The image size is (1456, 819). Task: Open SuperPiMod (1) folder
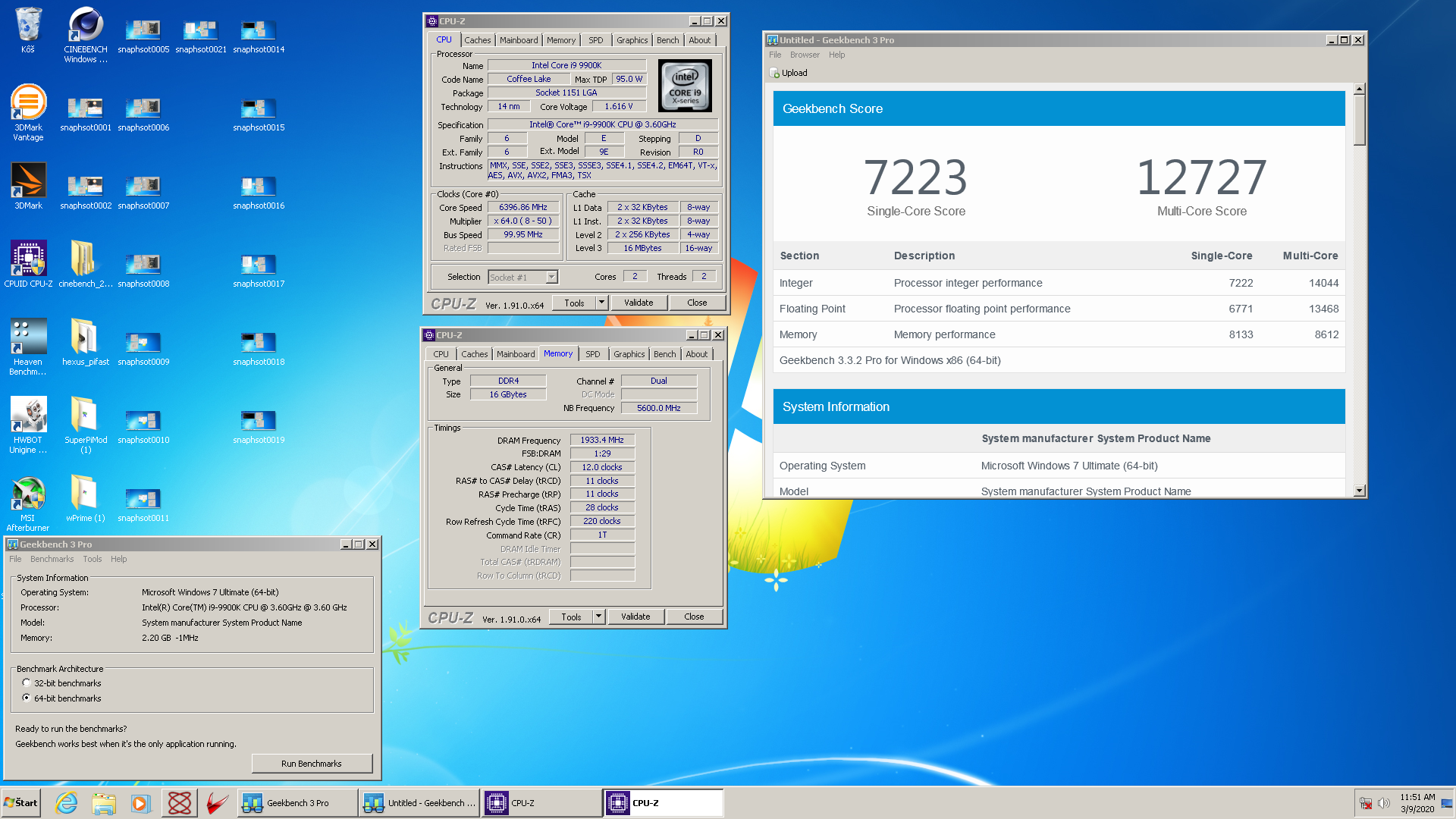coord(86,425)
